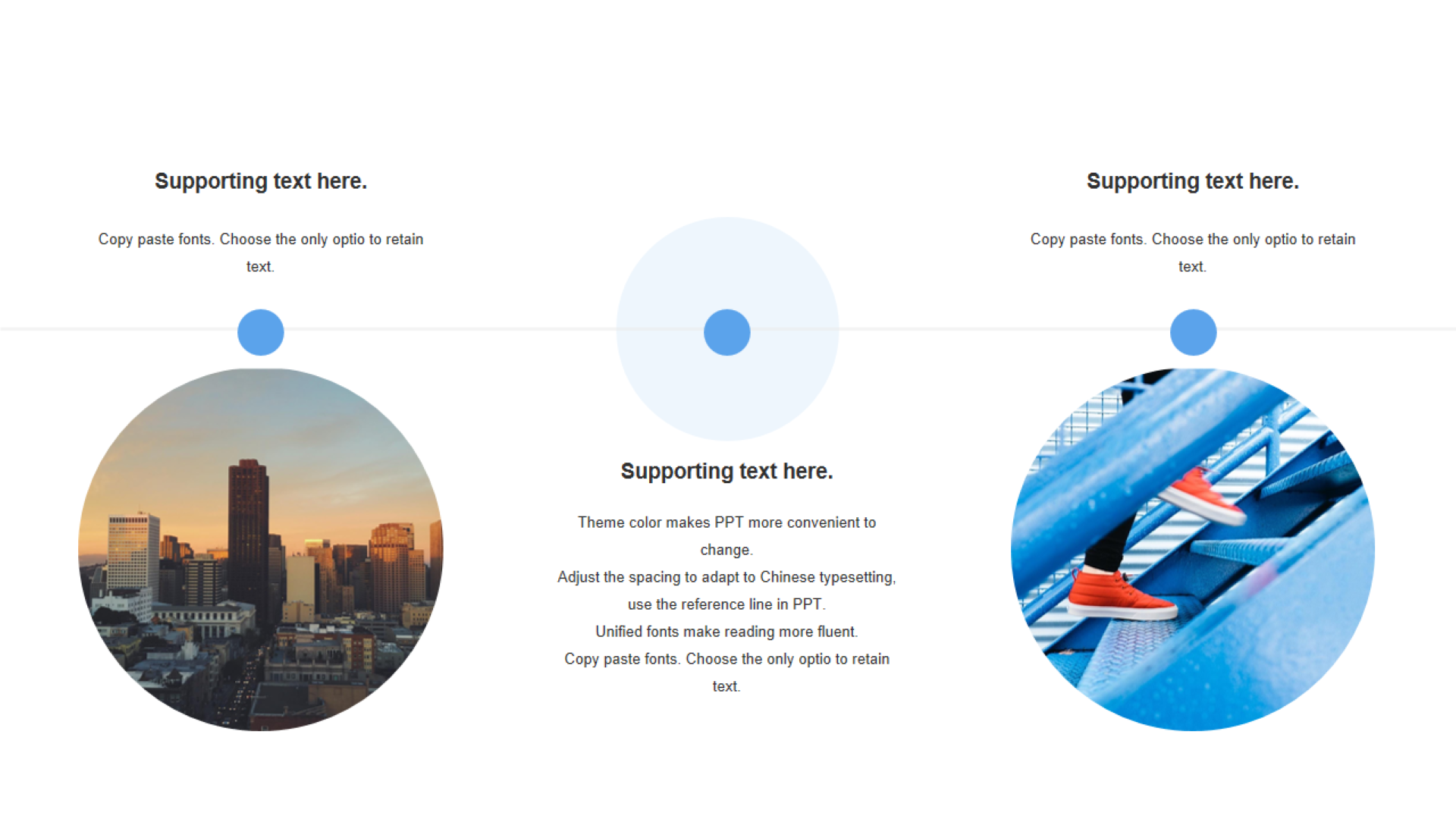Click the horizontal timeline line left of center
This screenshot has width=1456, height=819.
point(455,328)
